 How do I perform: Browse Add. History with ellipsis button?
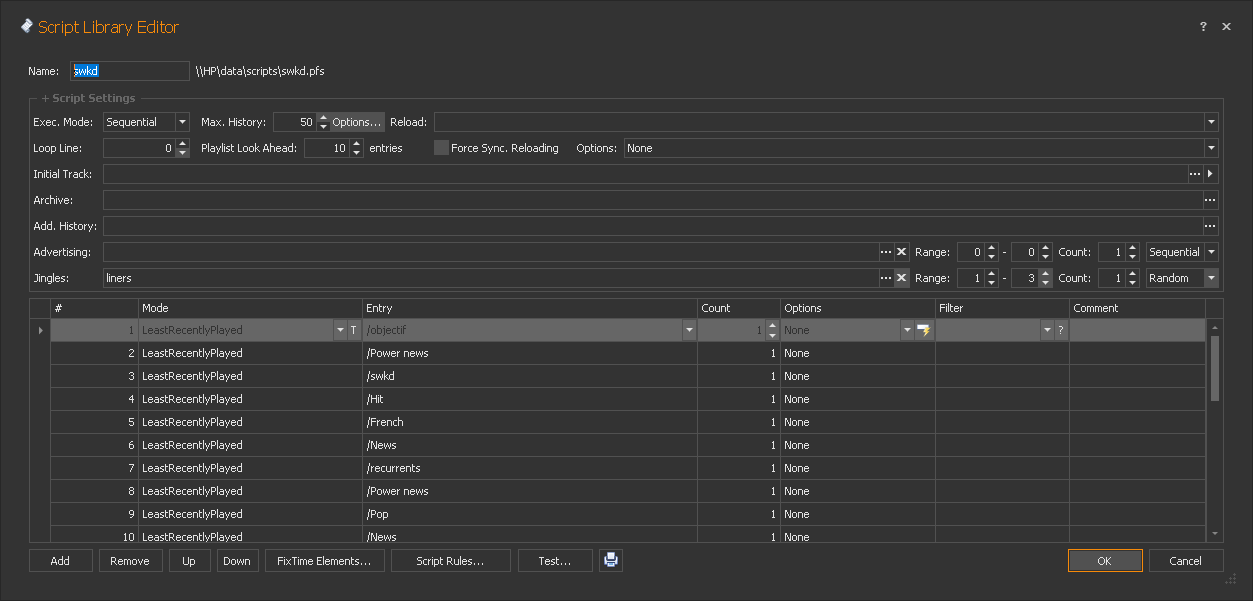1210,226
